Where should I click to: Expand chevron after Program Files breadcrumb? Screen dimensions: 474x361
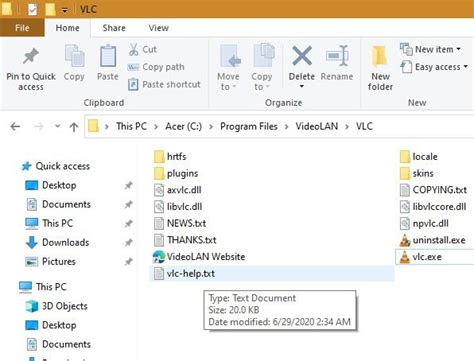click(286, 127)
